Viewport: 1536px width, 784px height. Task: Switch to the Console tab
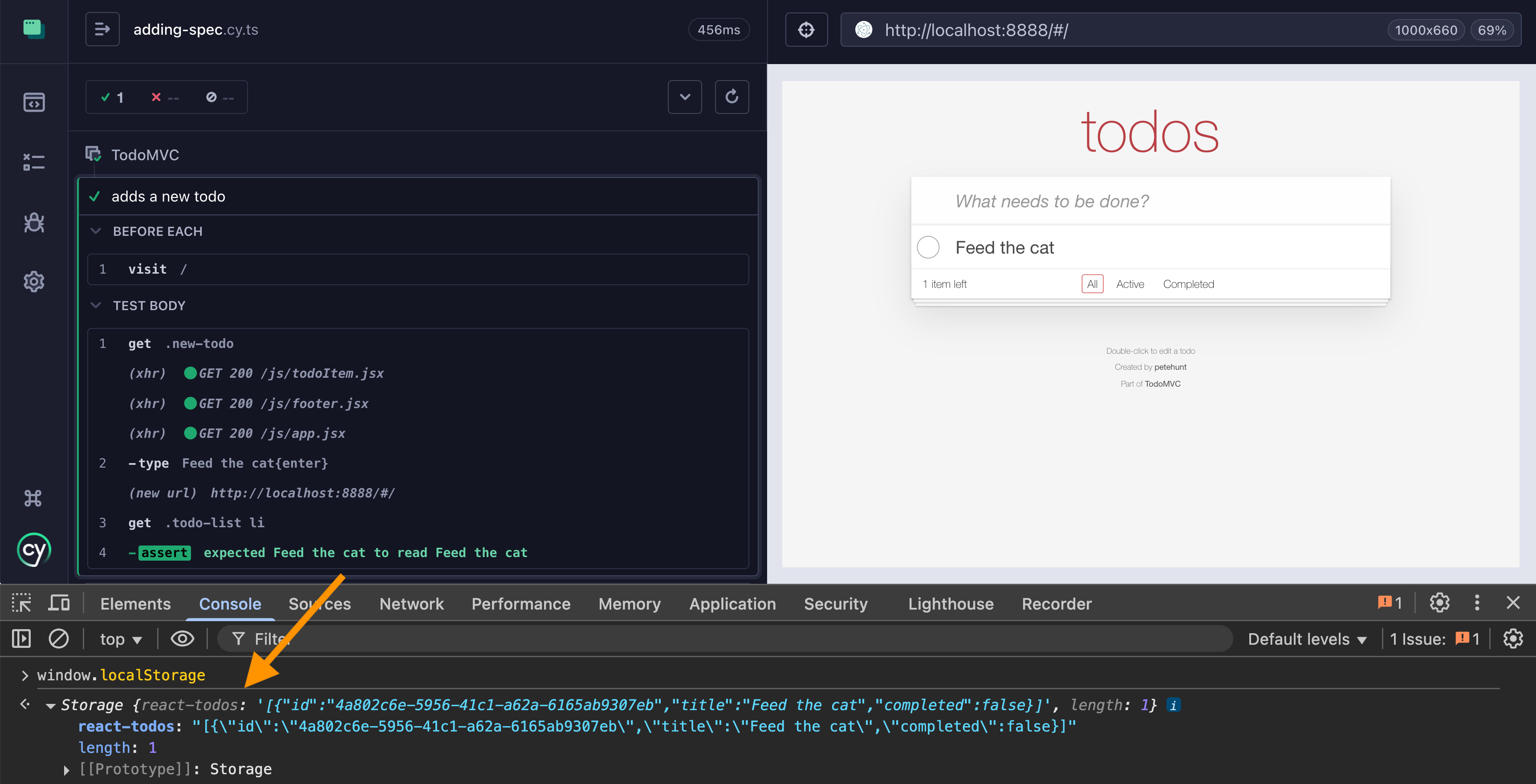[230, 603]
